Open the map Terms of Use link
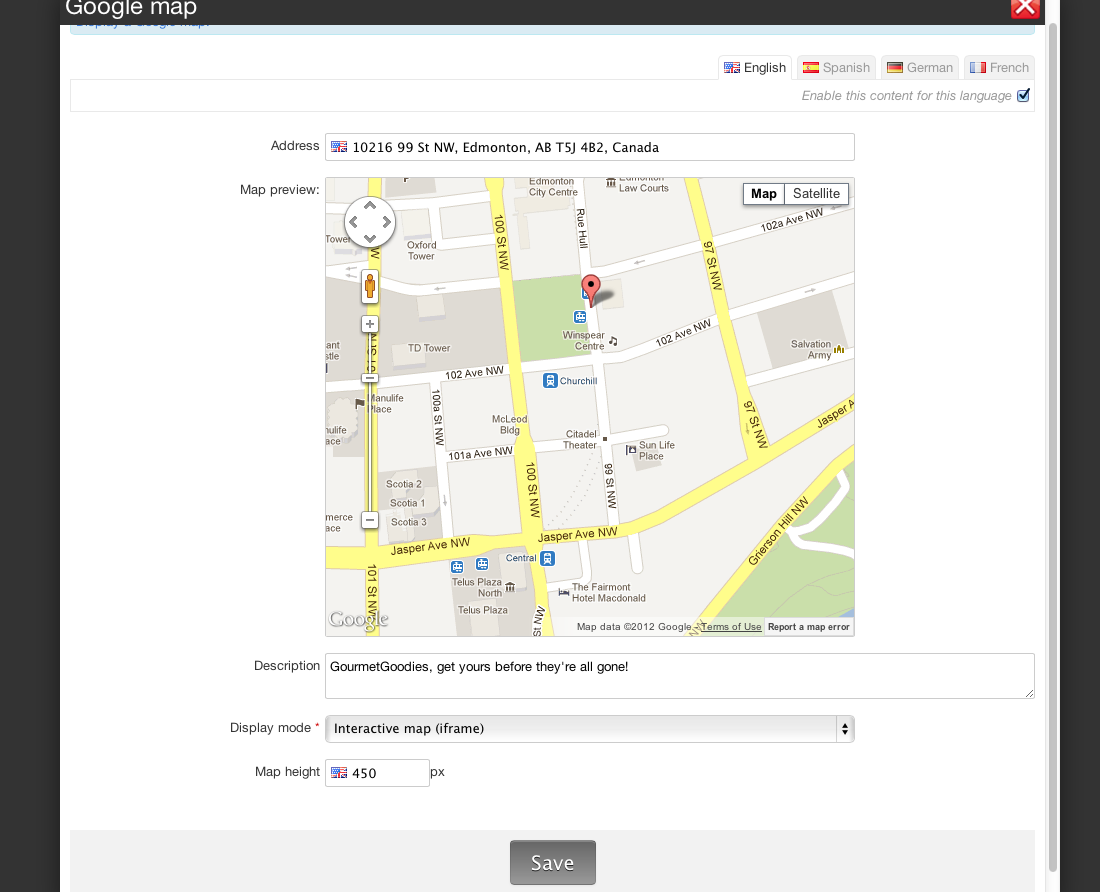 click(731, 627)
